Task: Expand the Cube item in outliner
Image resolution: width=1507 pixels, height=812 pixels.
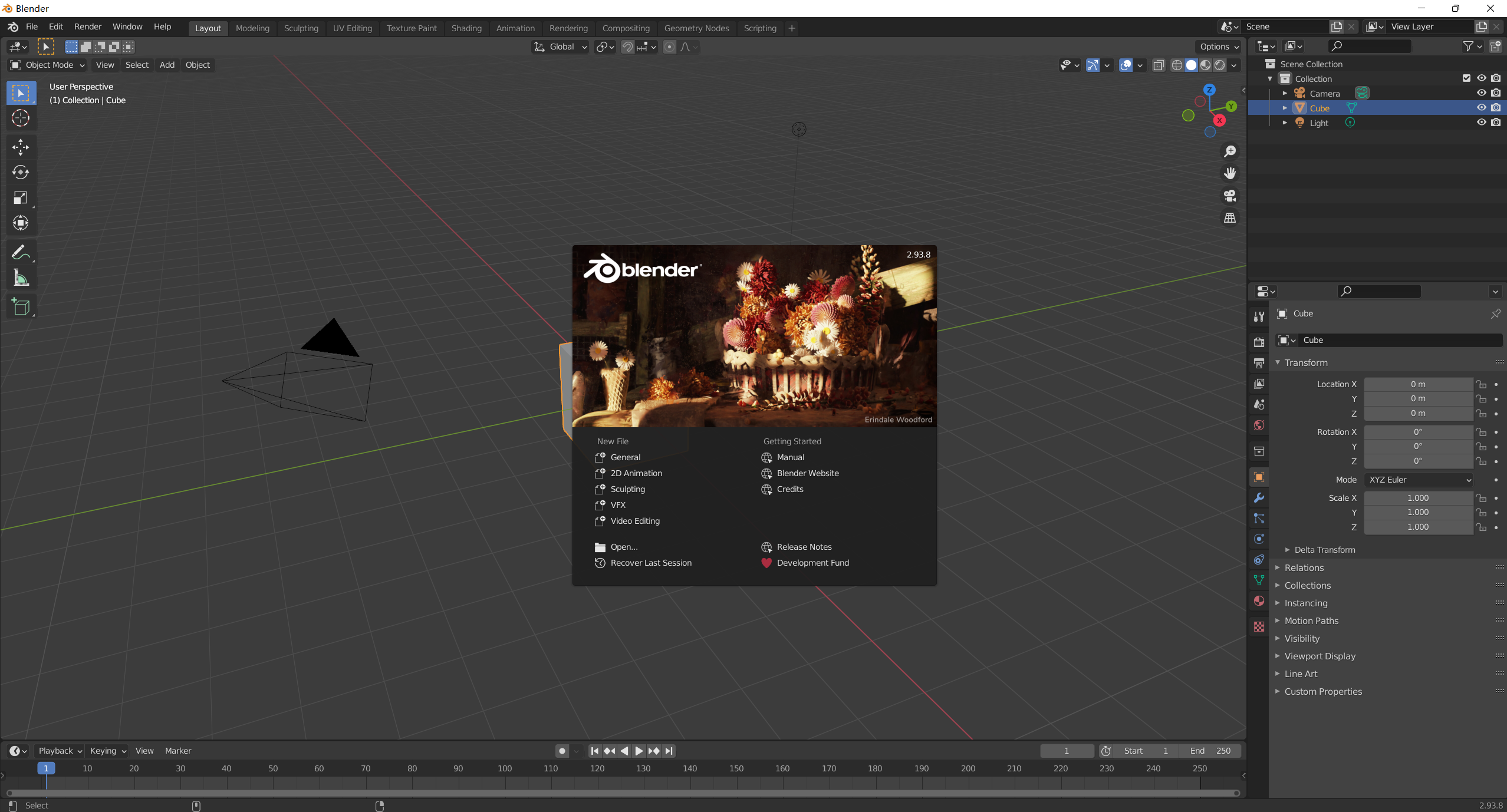Action: 1285,108
